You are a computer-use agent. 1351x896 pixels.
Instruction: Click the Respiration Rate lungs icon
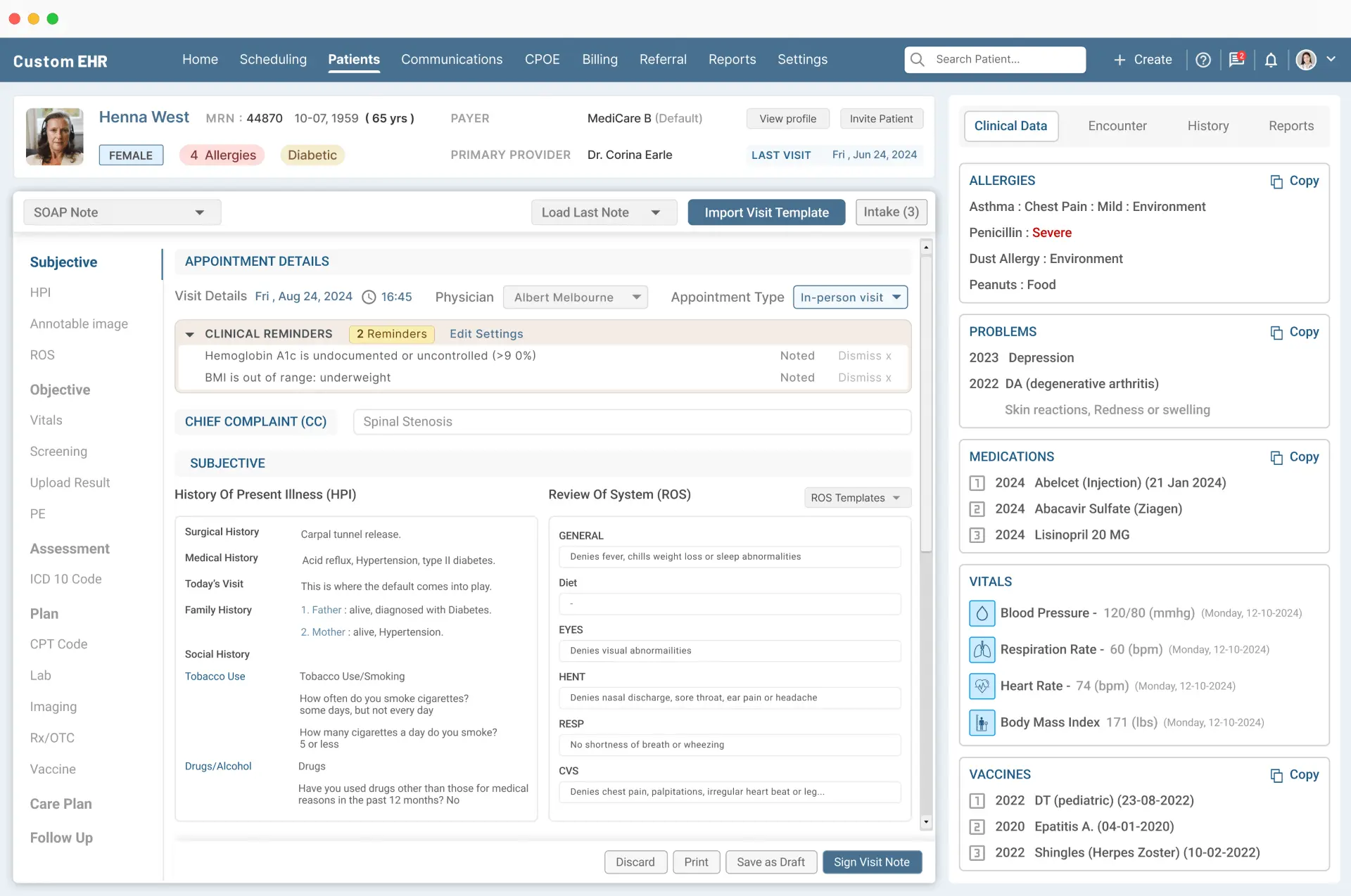tap(982, 650)
